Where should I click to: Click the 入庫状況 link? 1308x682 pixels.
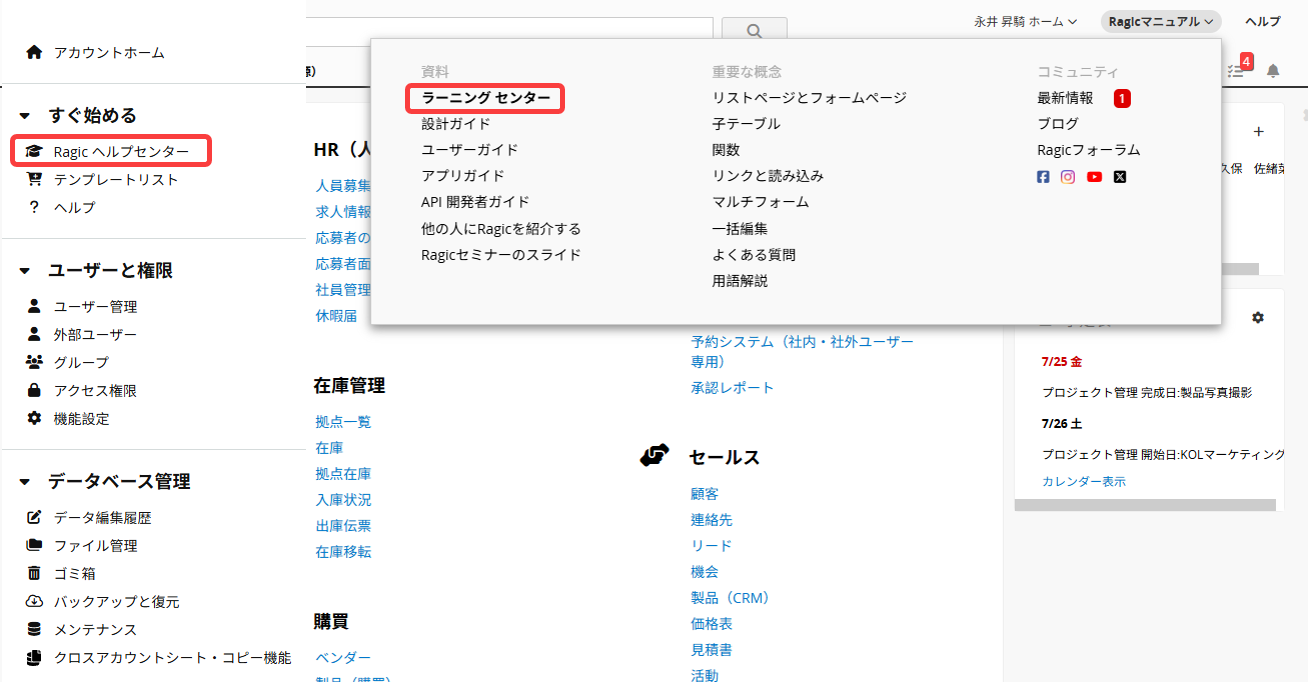343,500
